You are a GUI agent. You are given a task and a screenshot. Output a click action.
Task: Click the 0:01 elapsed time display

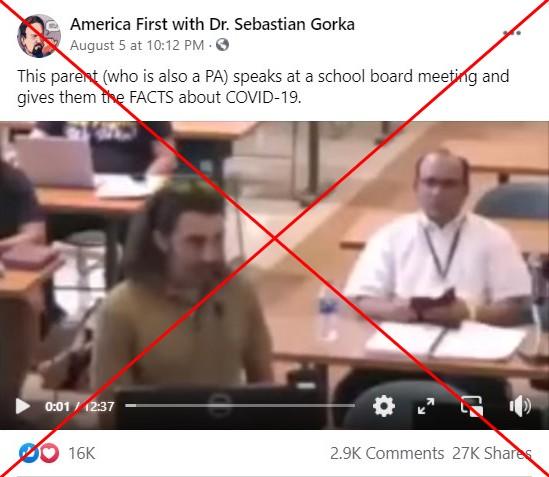tap(57, 406)
